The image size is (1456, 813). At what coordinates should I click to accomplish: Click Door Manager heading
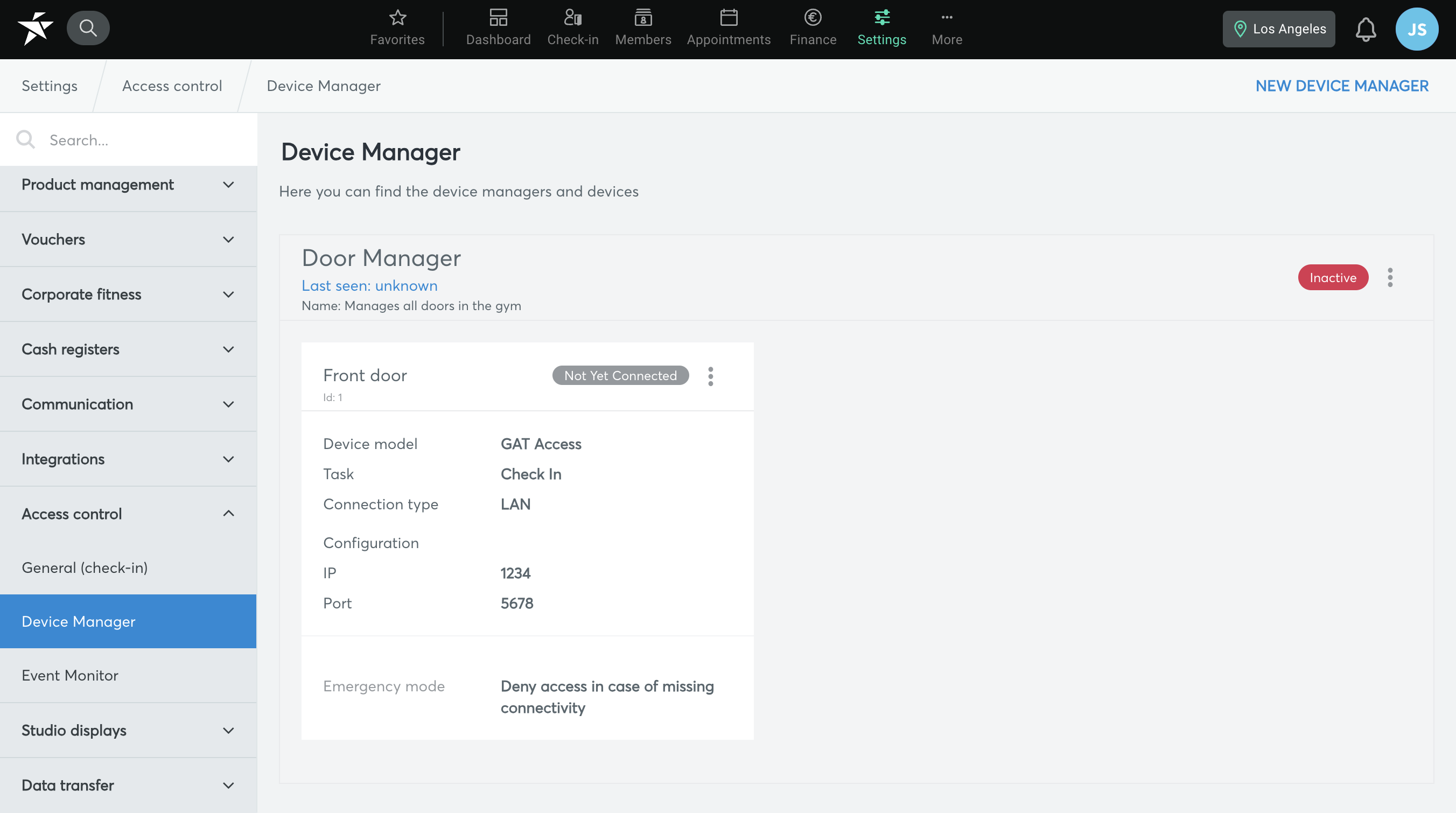382,258
